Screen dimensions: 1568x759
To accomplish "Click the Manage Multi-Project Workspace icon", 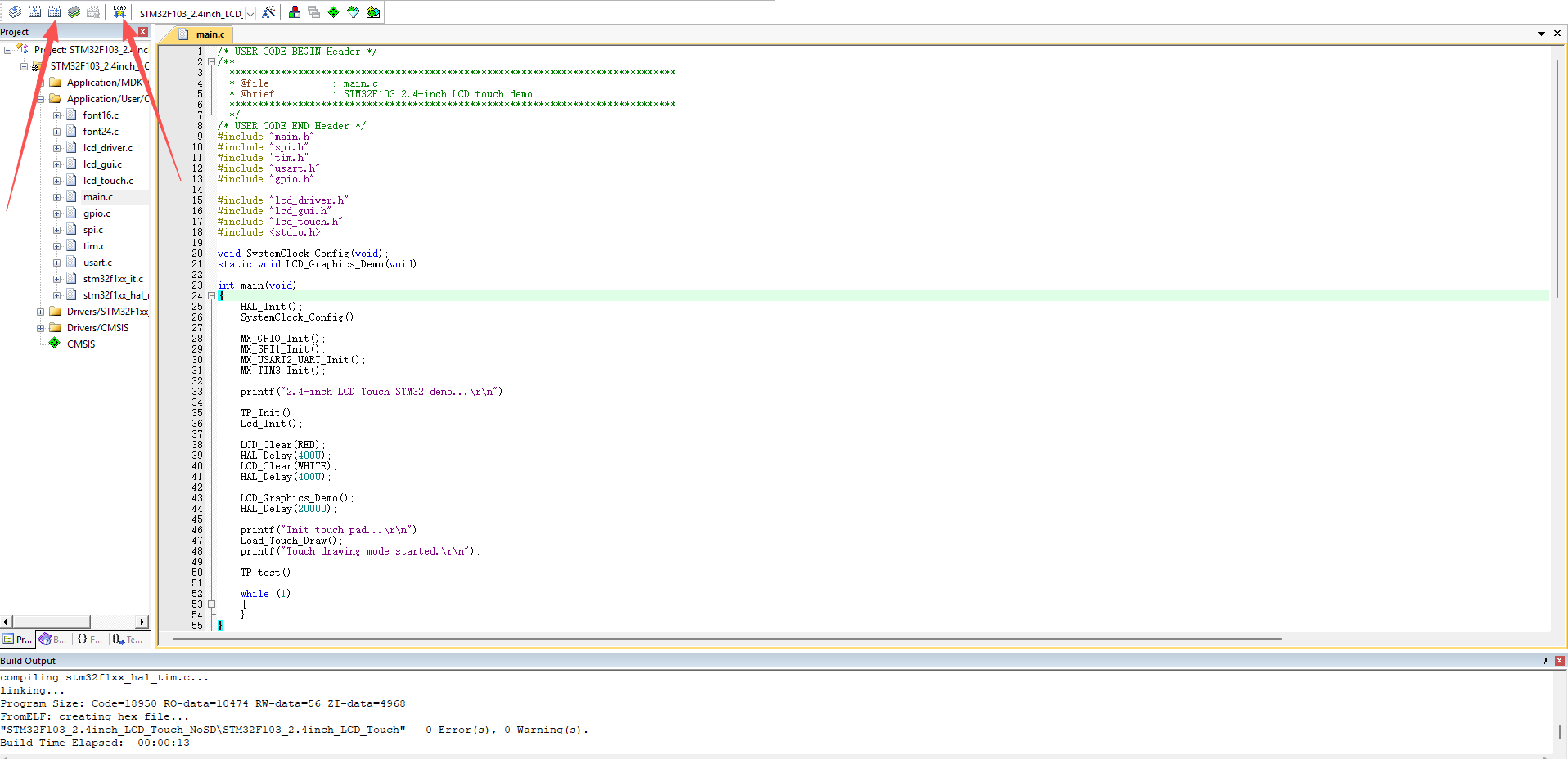I will click(x=314, y=12).
